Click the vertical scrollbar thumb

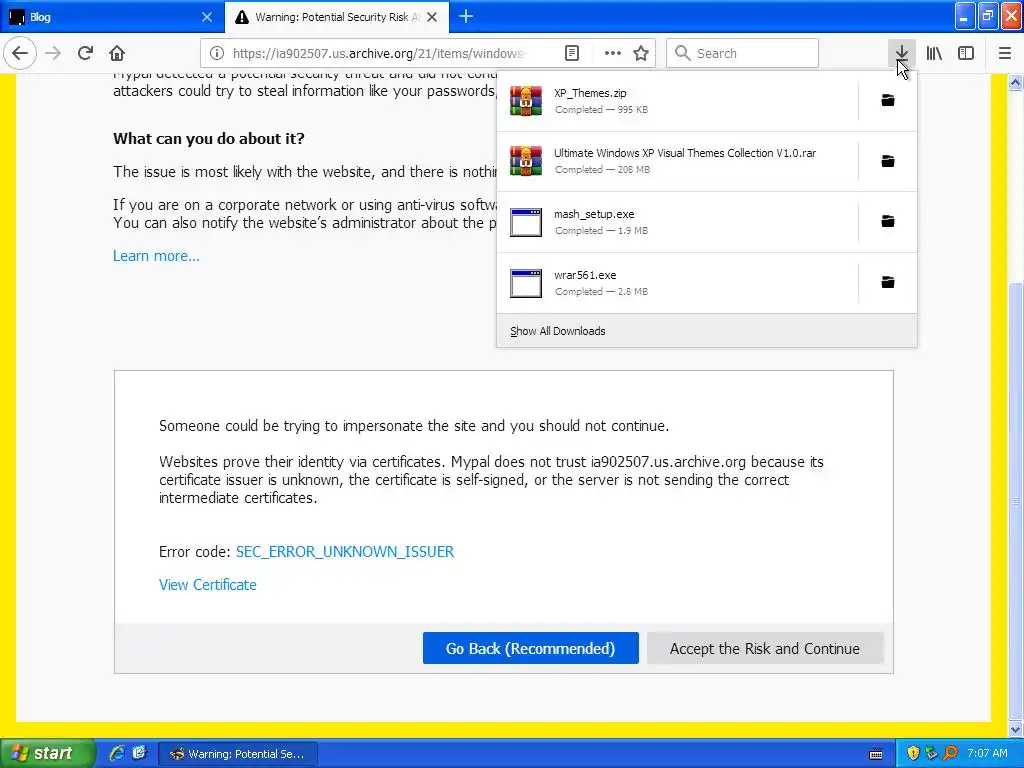tap(1016, 502)
